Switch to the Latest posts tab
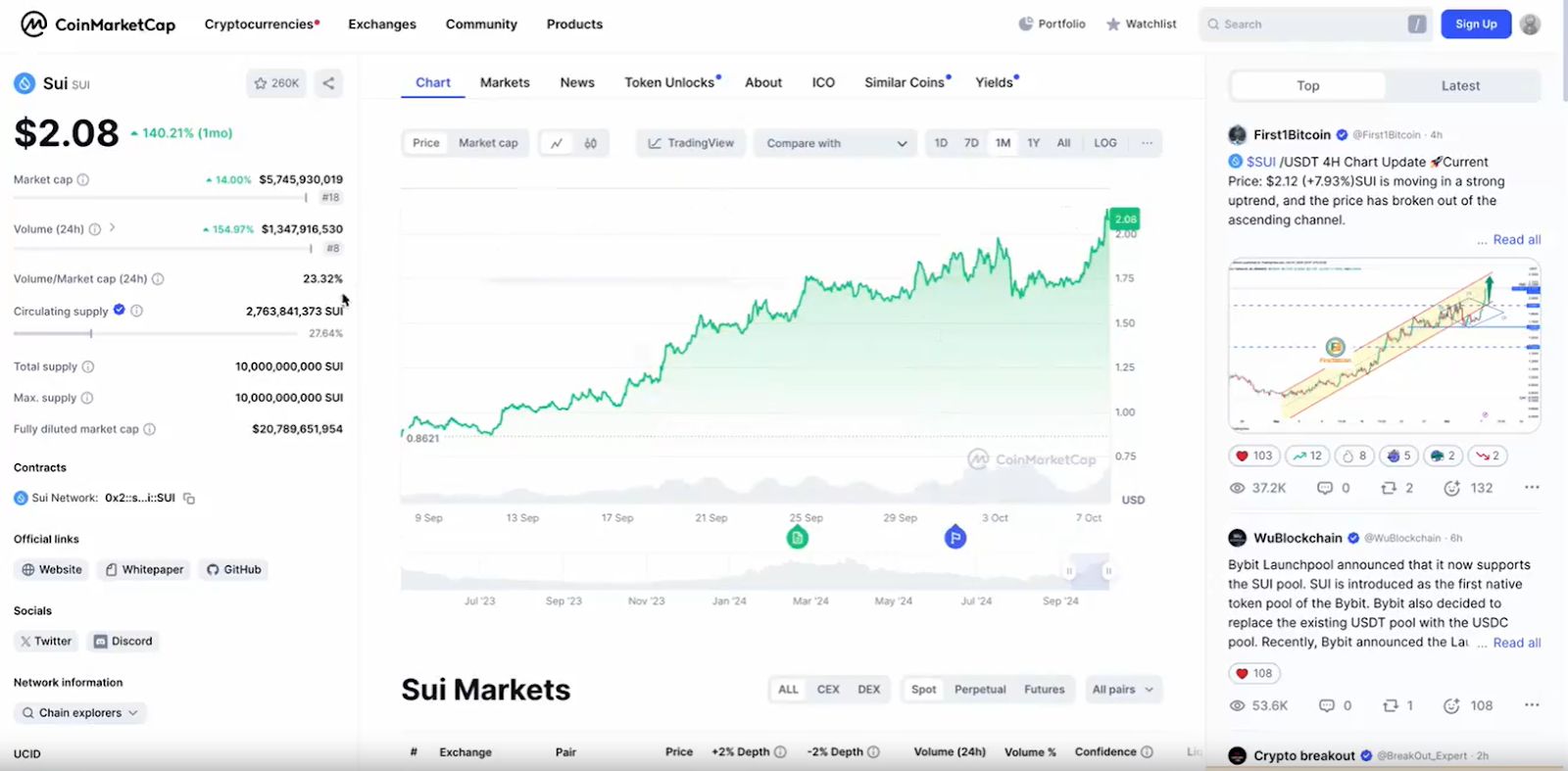Screen dimensions: 1568x771 (1460, 86)
